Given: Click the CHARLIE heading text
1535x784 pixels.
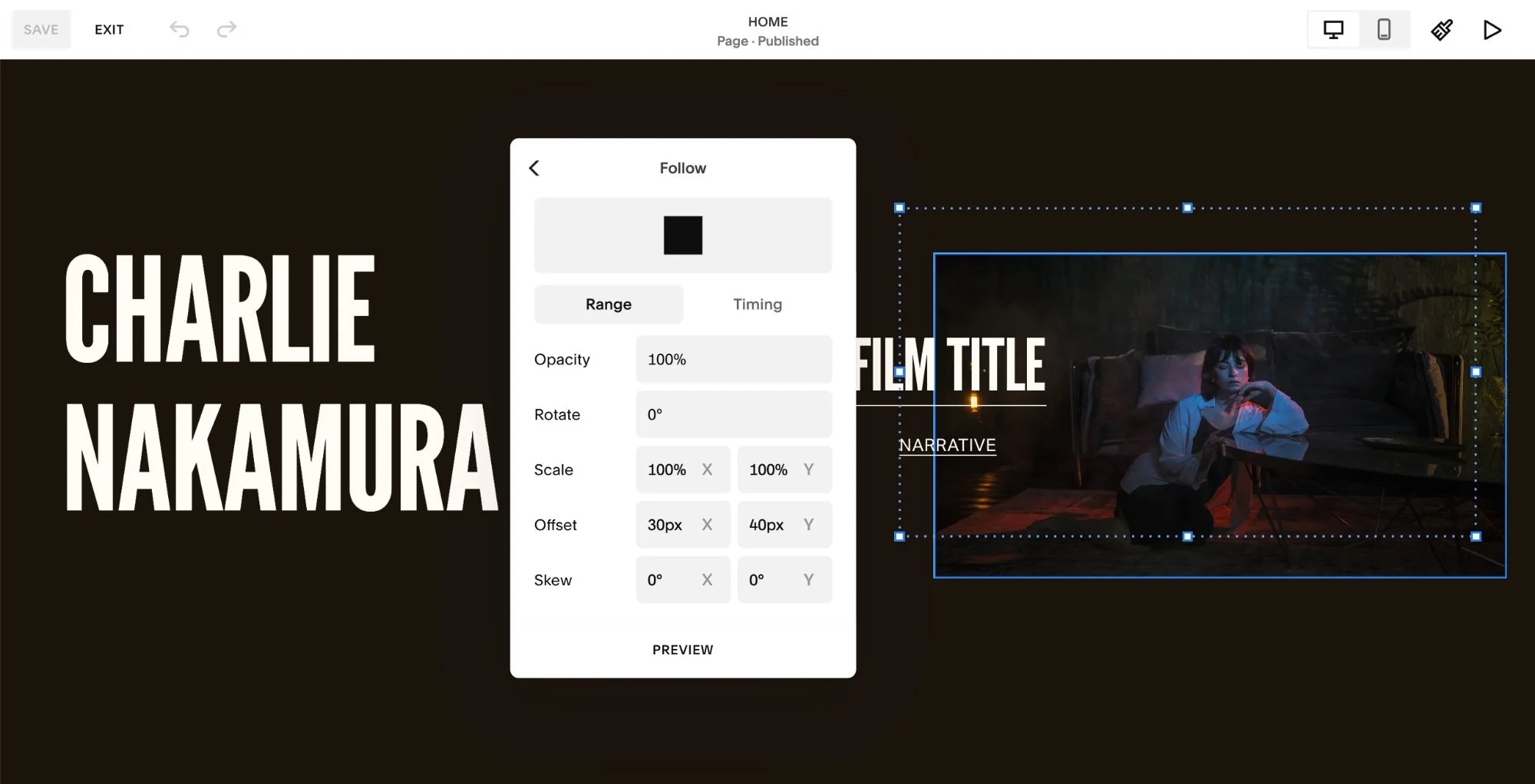Looking at the screenshot, I should tap(220, 308).
